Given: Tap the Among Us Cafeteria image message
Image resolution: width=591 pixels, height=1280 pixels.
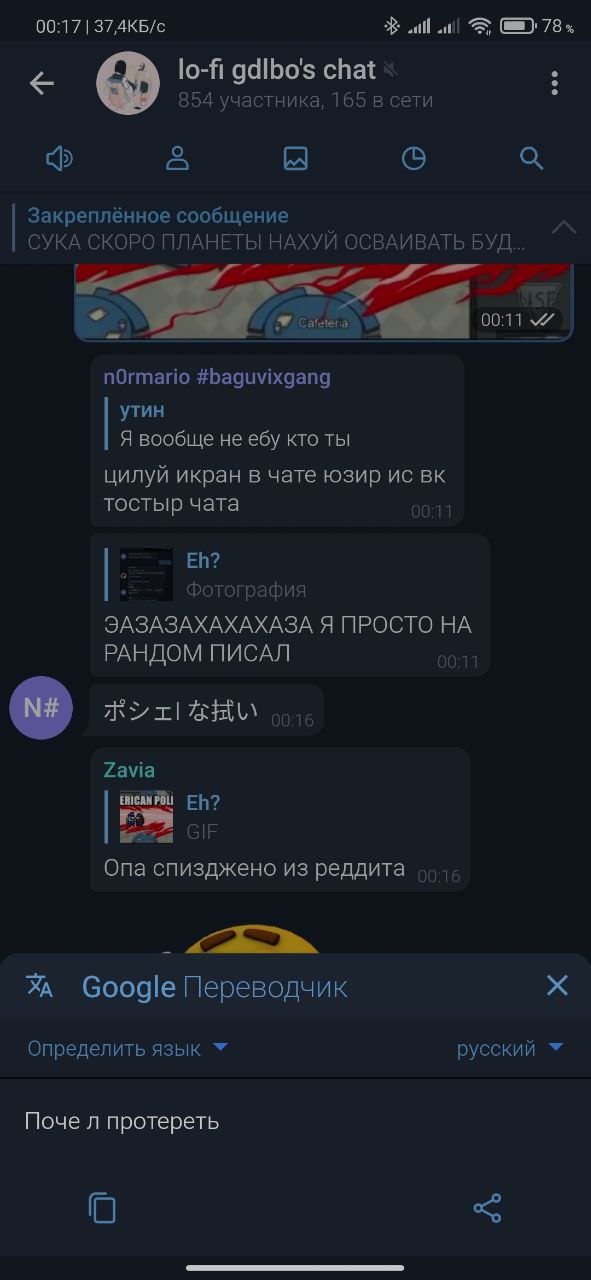Looking at the screenshot, I should pyautogui.click(x=324, y=301).
